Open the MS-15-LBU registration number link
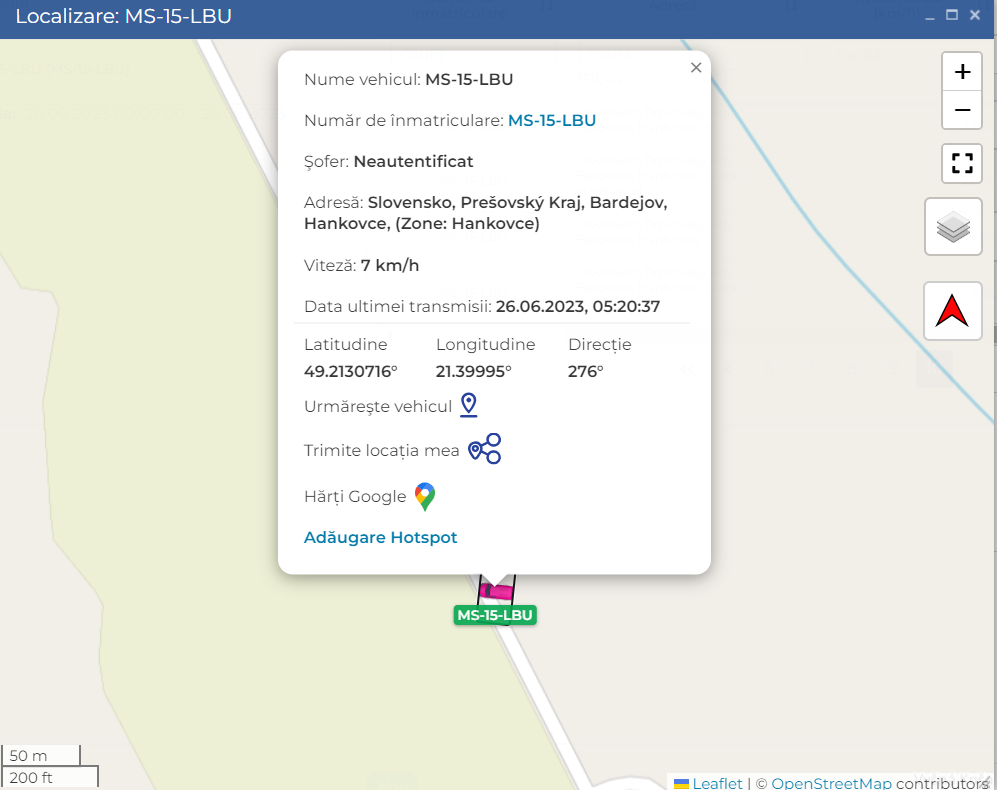997x790 pixels. (x=552, y=120)
